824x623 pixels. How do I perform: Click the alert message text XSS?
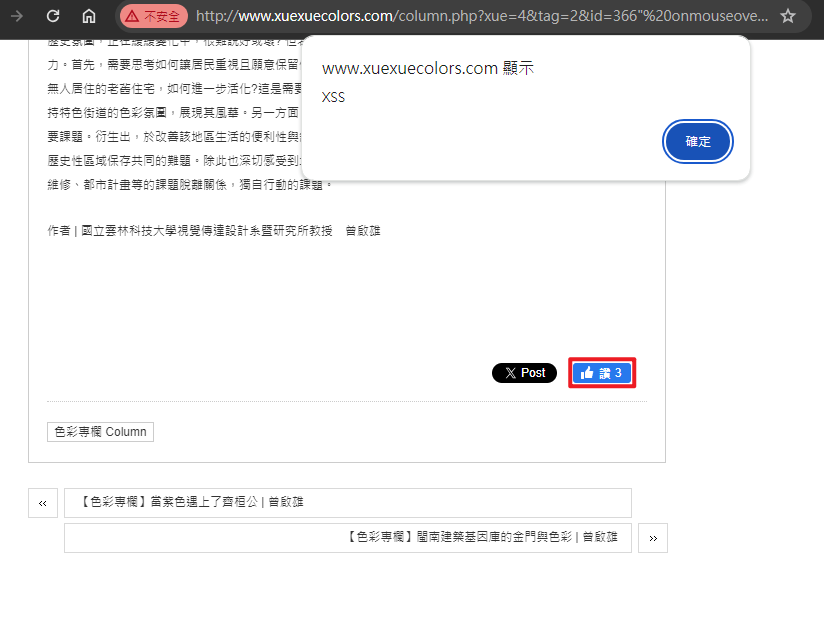pyautogui.click(x=333, y=97)
